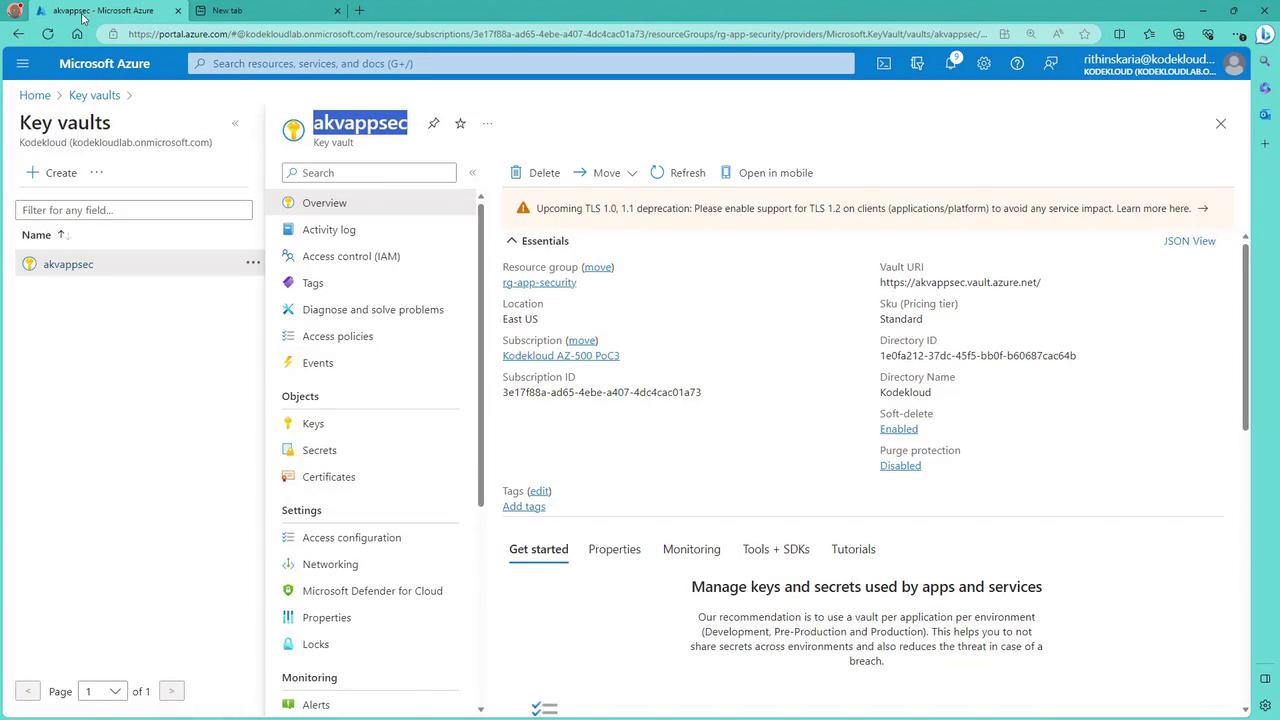
Task: Click the Feedback icon in the Azure header
Action: 1051,63
